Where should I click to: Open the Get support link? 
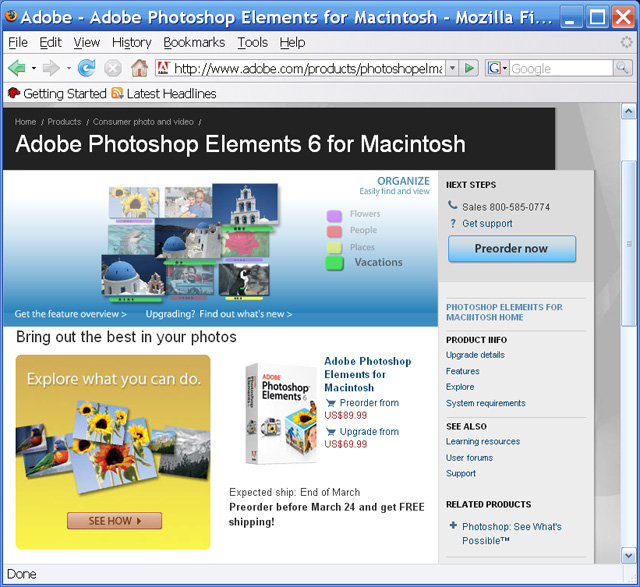point(487,224)
